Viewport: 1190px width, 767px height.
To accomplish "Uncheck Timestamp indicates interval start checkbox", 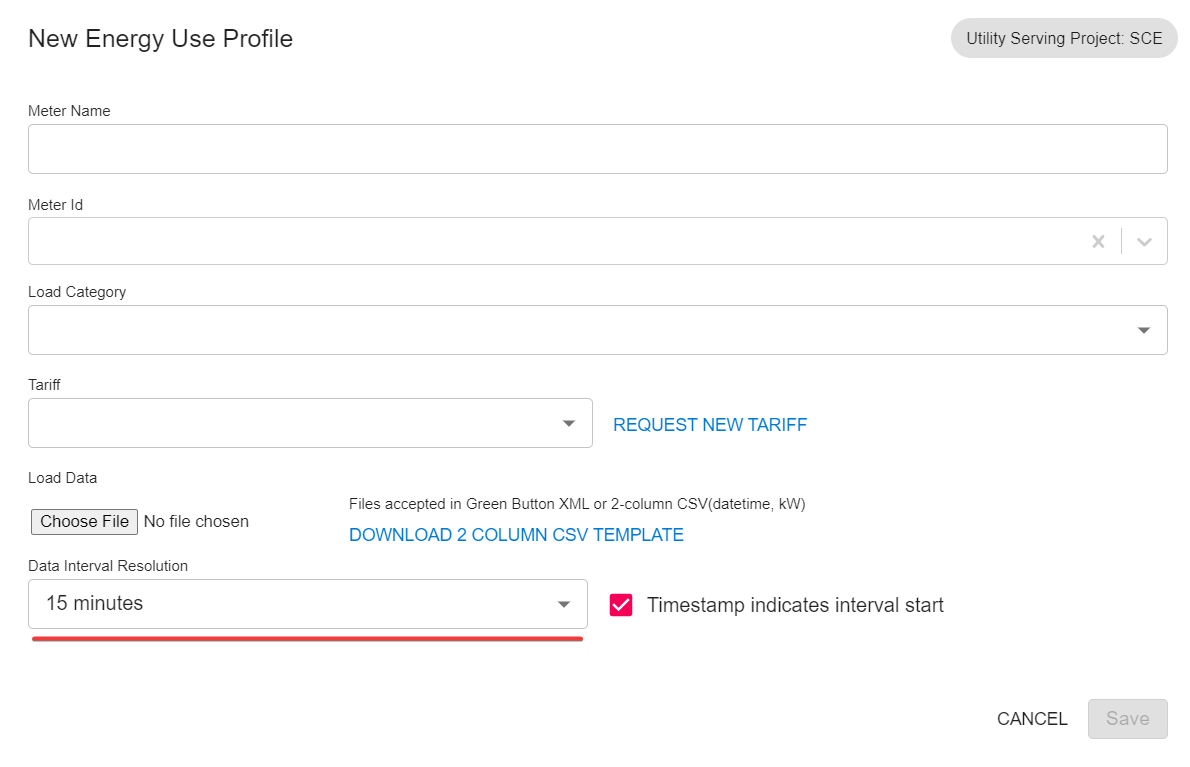I will pyautogui.click(x=621, y=605).
